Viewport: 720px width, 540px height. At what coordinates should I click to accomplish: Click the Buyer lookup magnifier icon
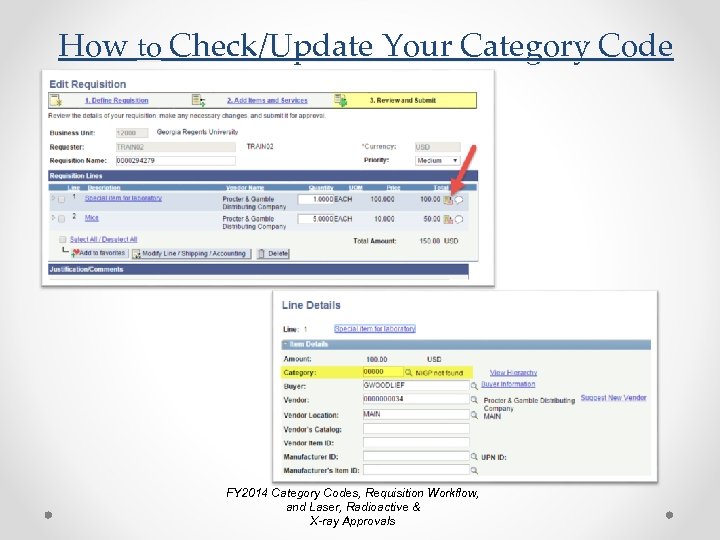[474, 386]
